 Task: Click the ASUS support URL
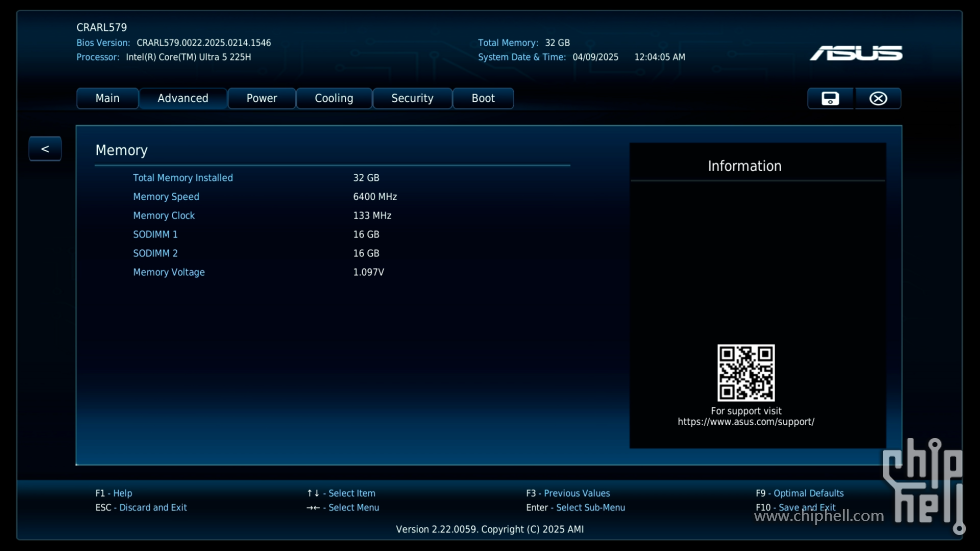click(x=746, y=422)
